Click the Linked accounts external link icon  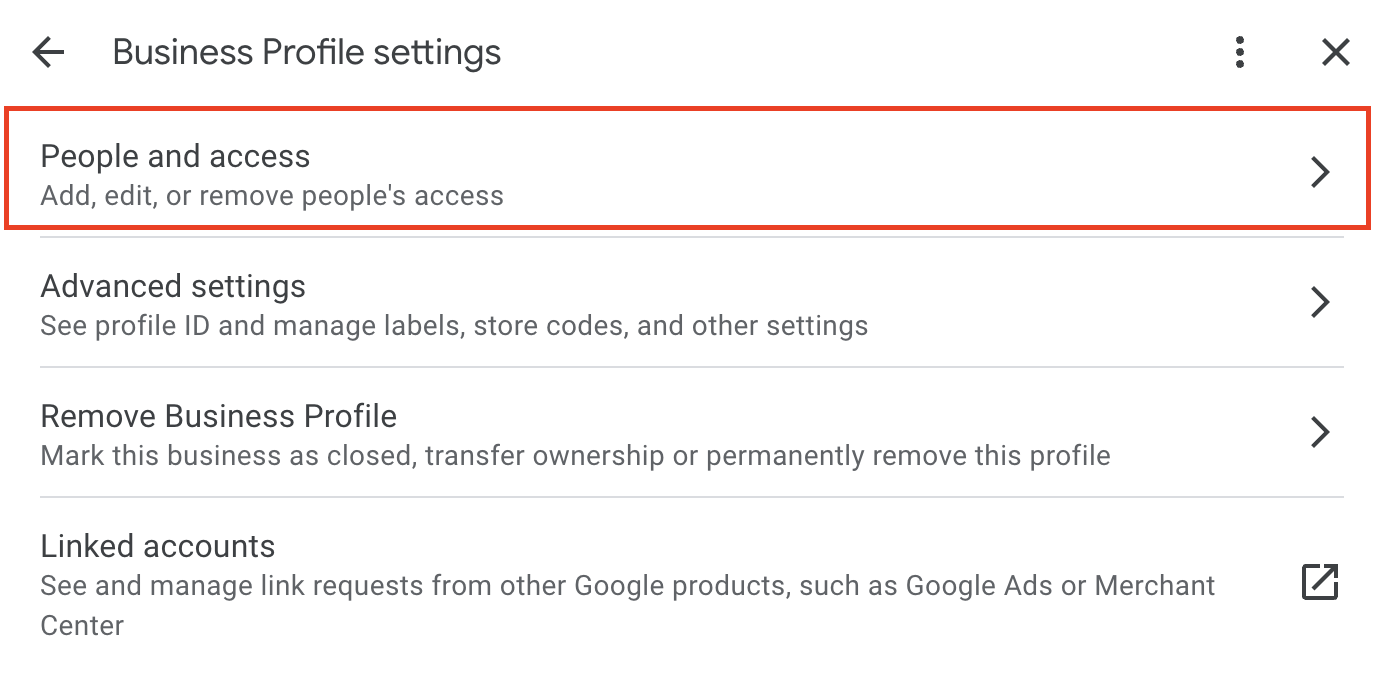tap(1320, 582)
